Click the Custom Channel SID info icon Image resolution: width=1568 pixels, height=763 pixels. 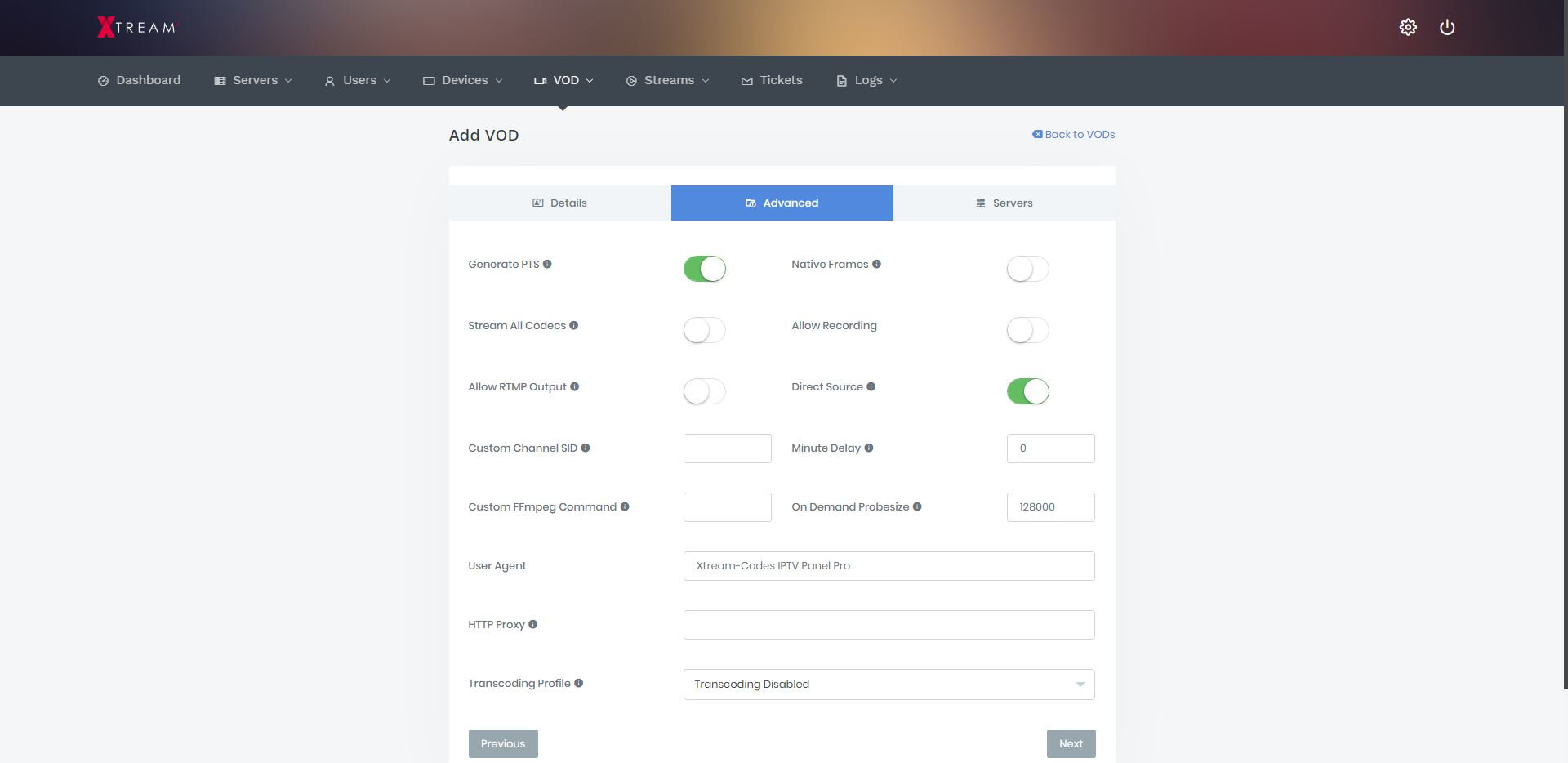pyautogui.click(x=585, y=448)
